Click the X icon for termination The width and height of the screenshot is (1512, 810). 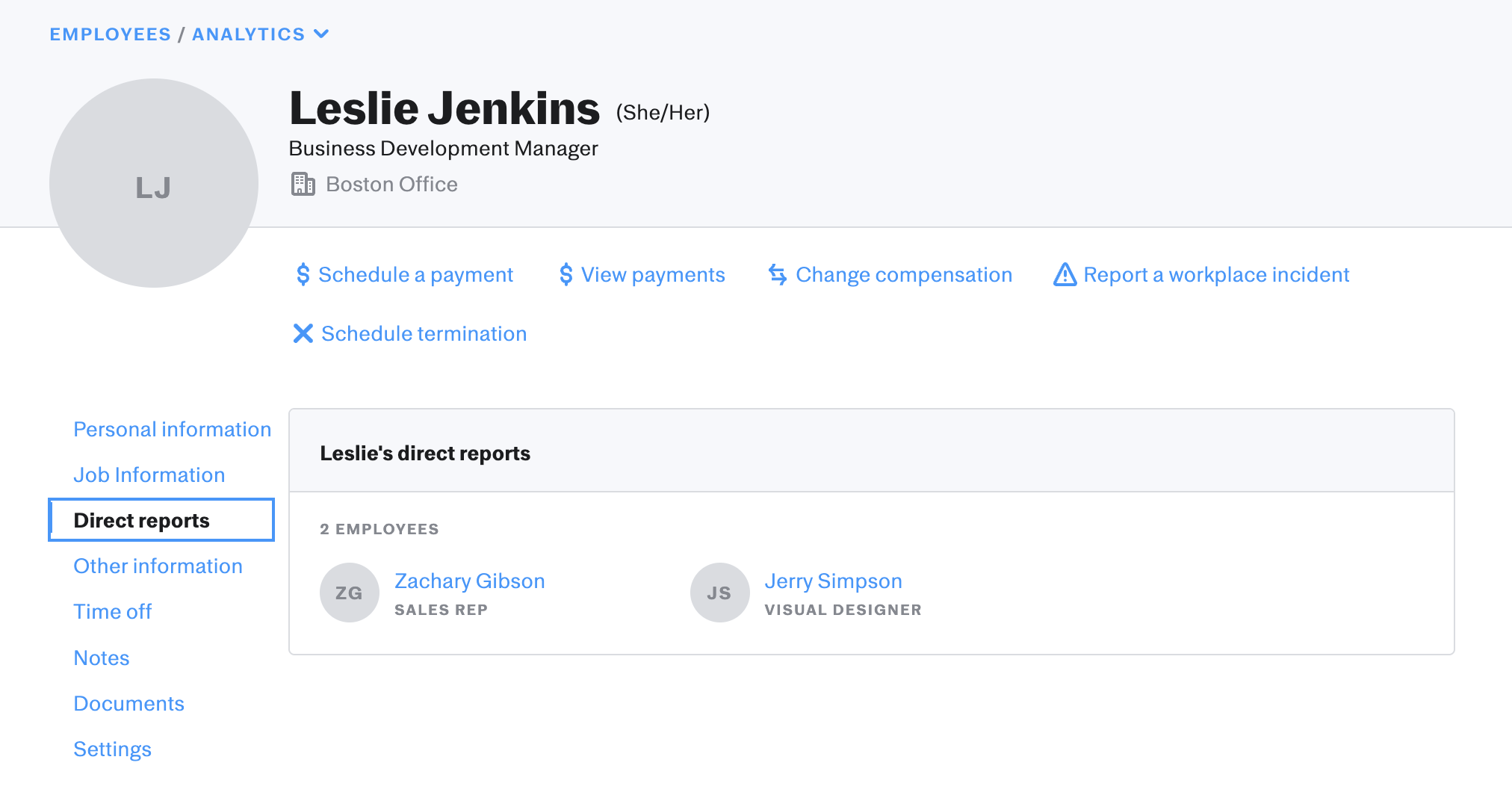point(303,333)
